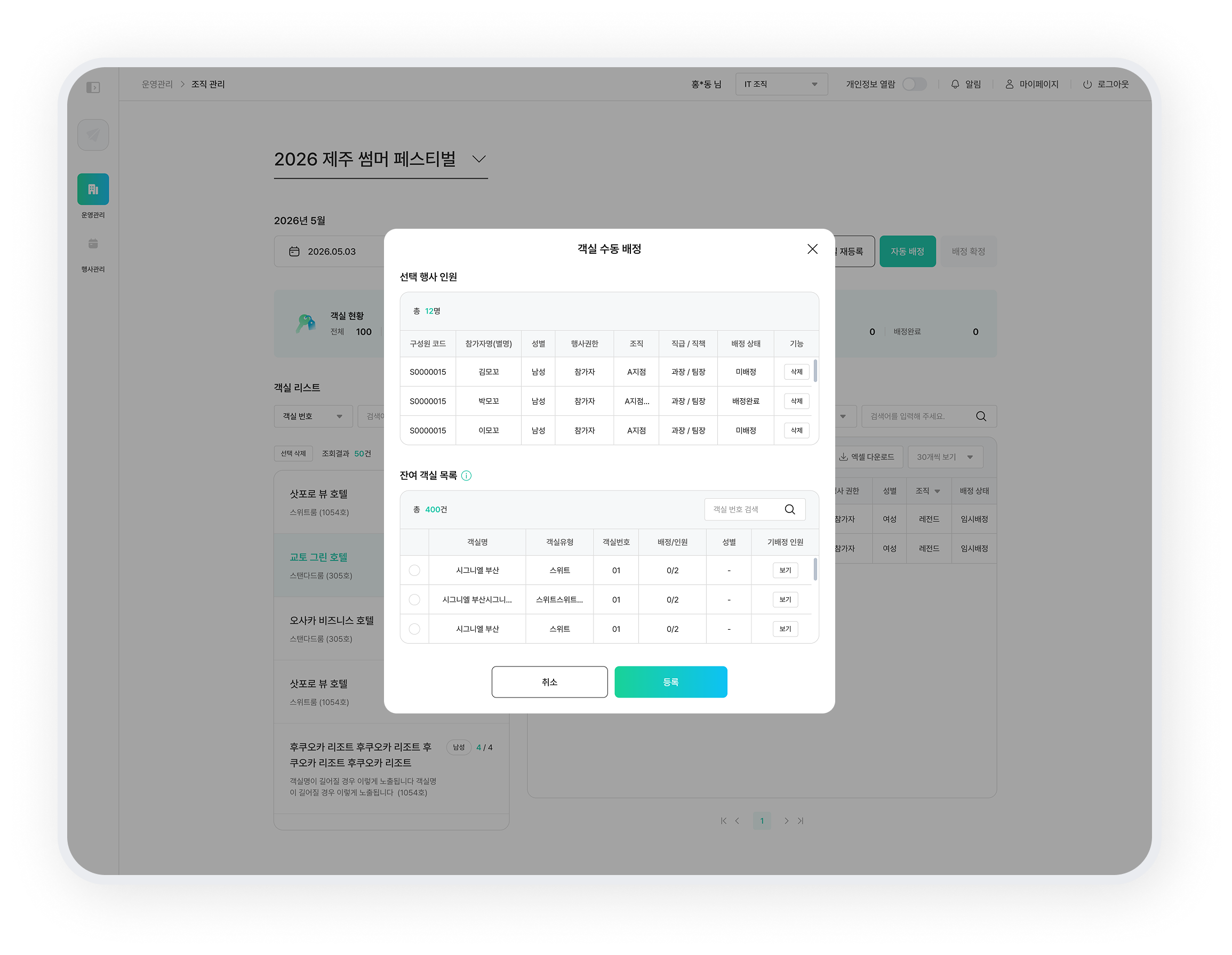Toggle the 개인정보 열람 switch
1232x955 pixels.
915,84
